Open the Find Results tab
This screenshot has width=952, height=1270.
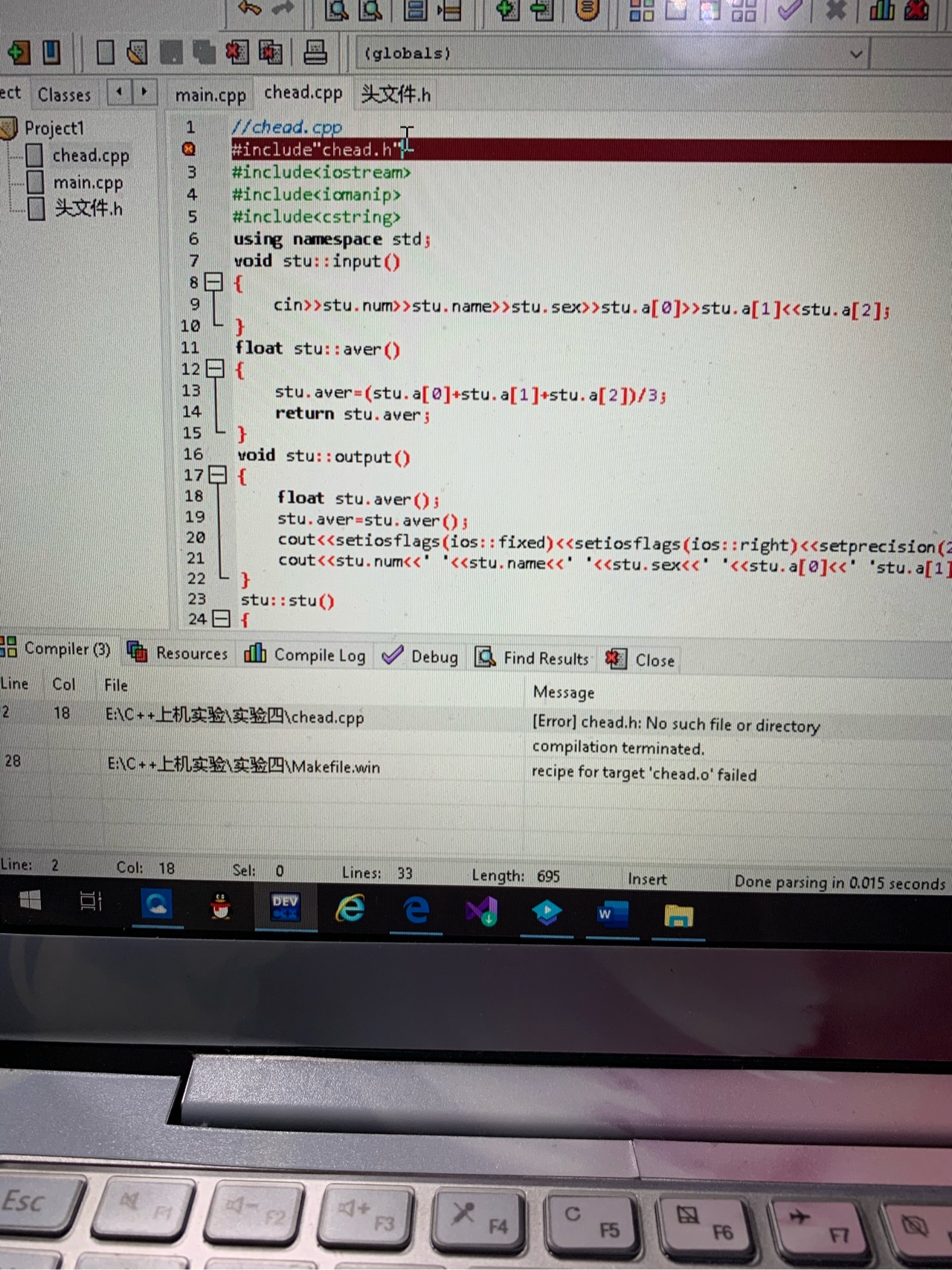(x=533, y=658)
